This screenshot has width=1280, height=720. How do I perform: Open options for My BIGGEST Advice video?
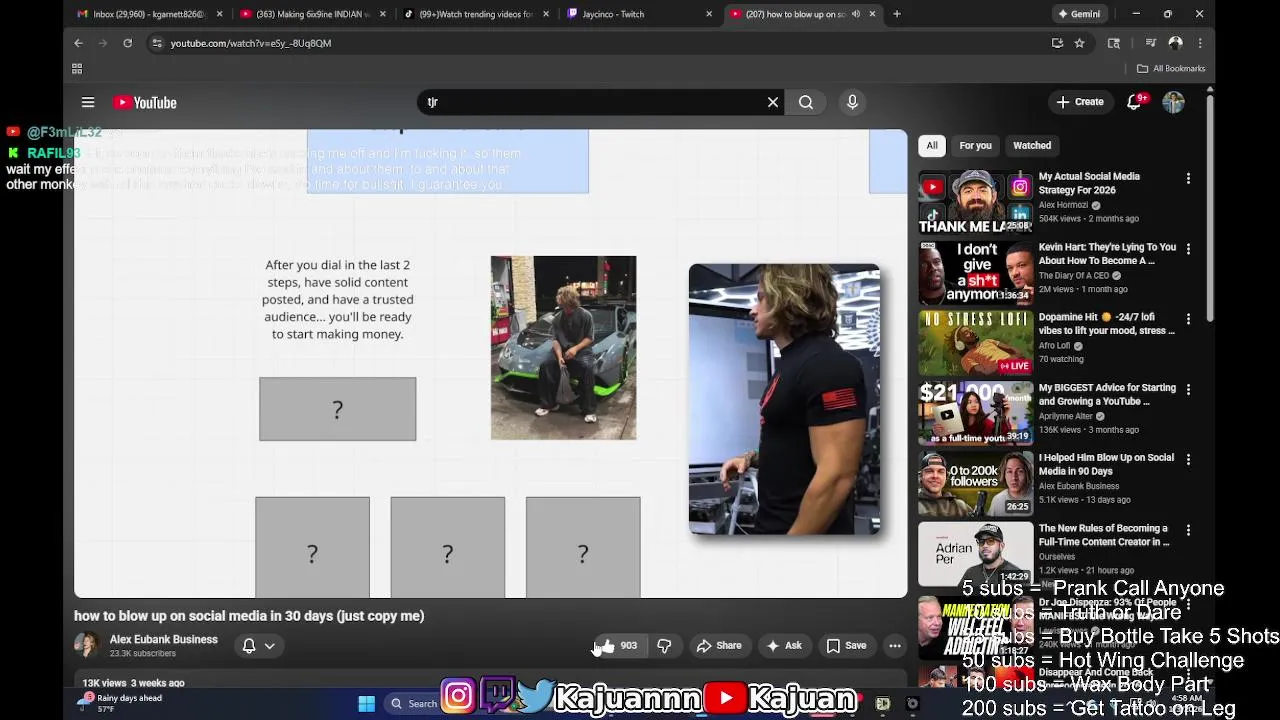click(x=1188, y=389)
